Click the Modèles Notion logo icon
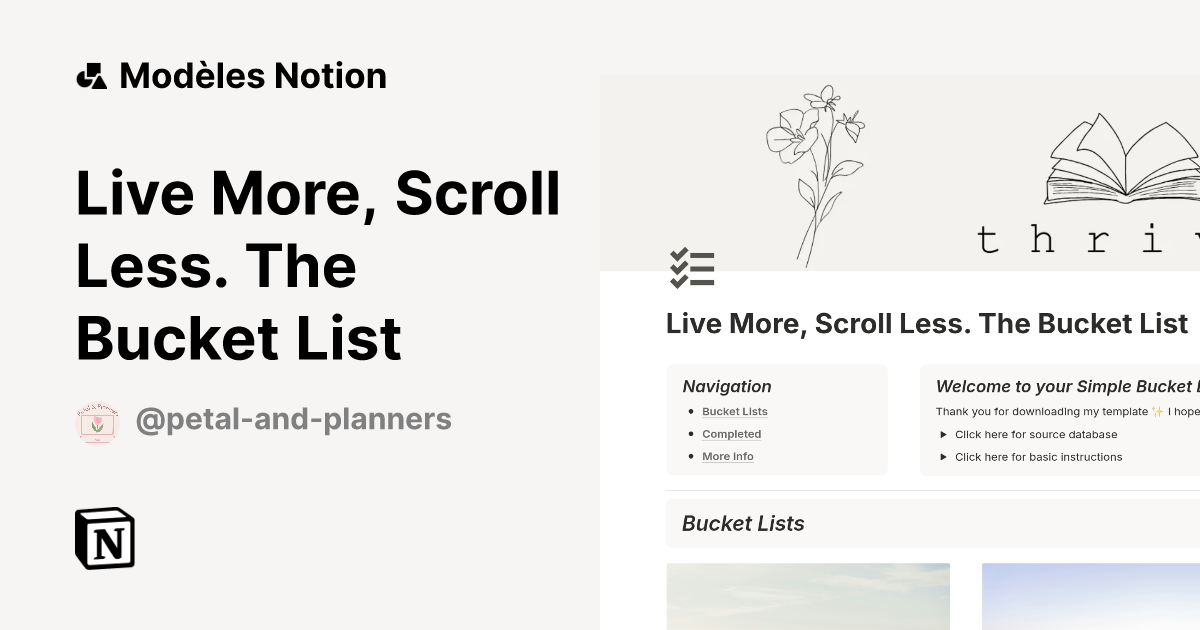The image size is (1200, 630). click(91, 75)
